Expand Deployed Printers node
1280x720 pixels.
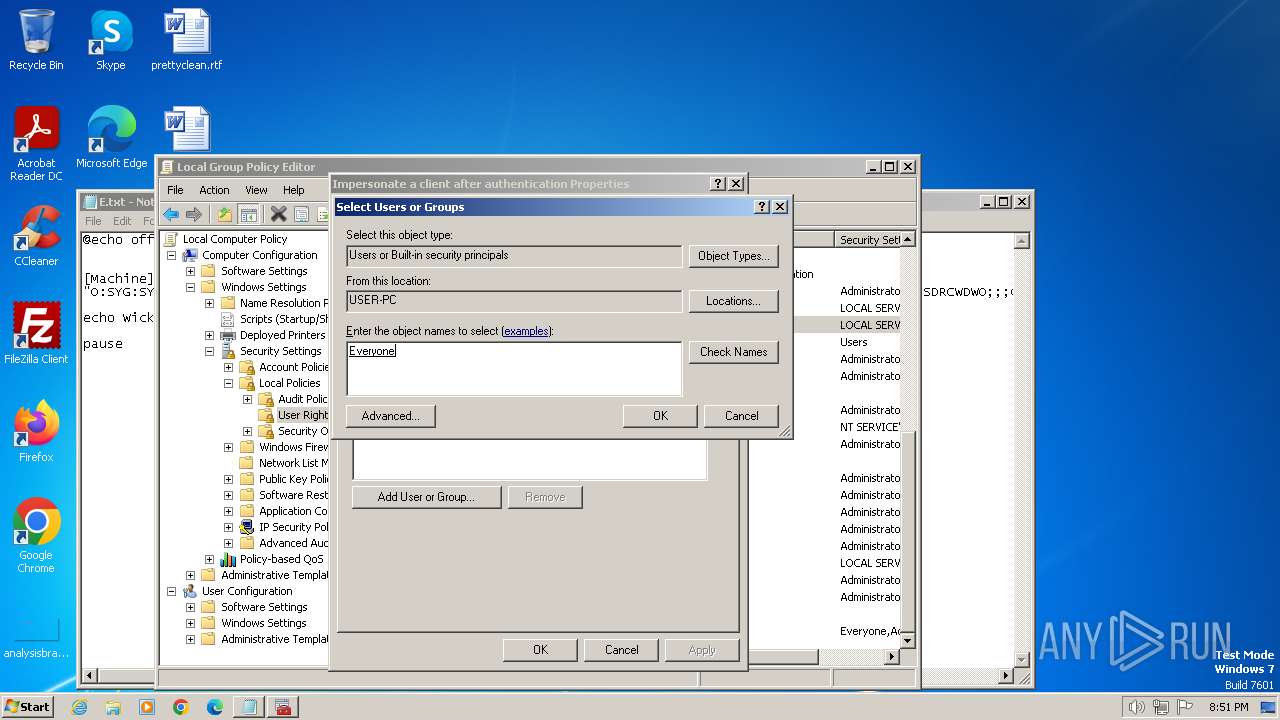point(209,335)
